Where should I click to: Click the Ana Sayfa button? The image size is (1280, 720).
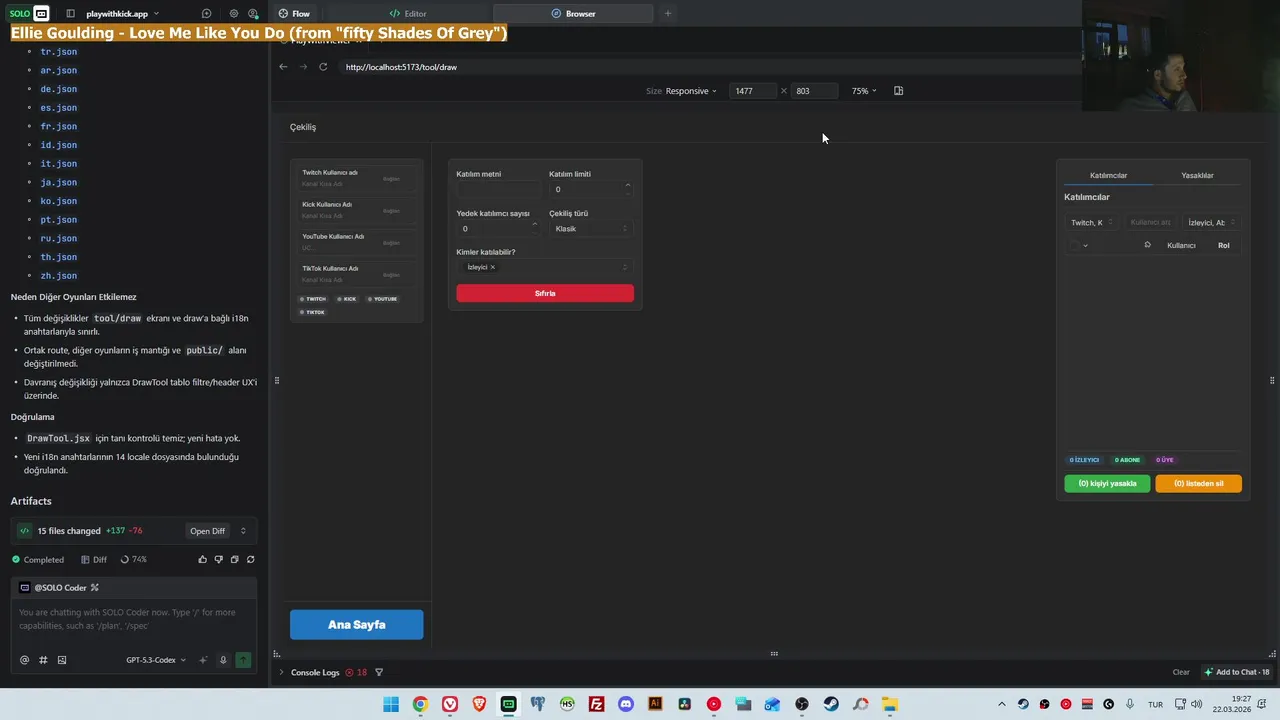356,624
